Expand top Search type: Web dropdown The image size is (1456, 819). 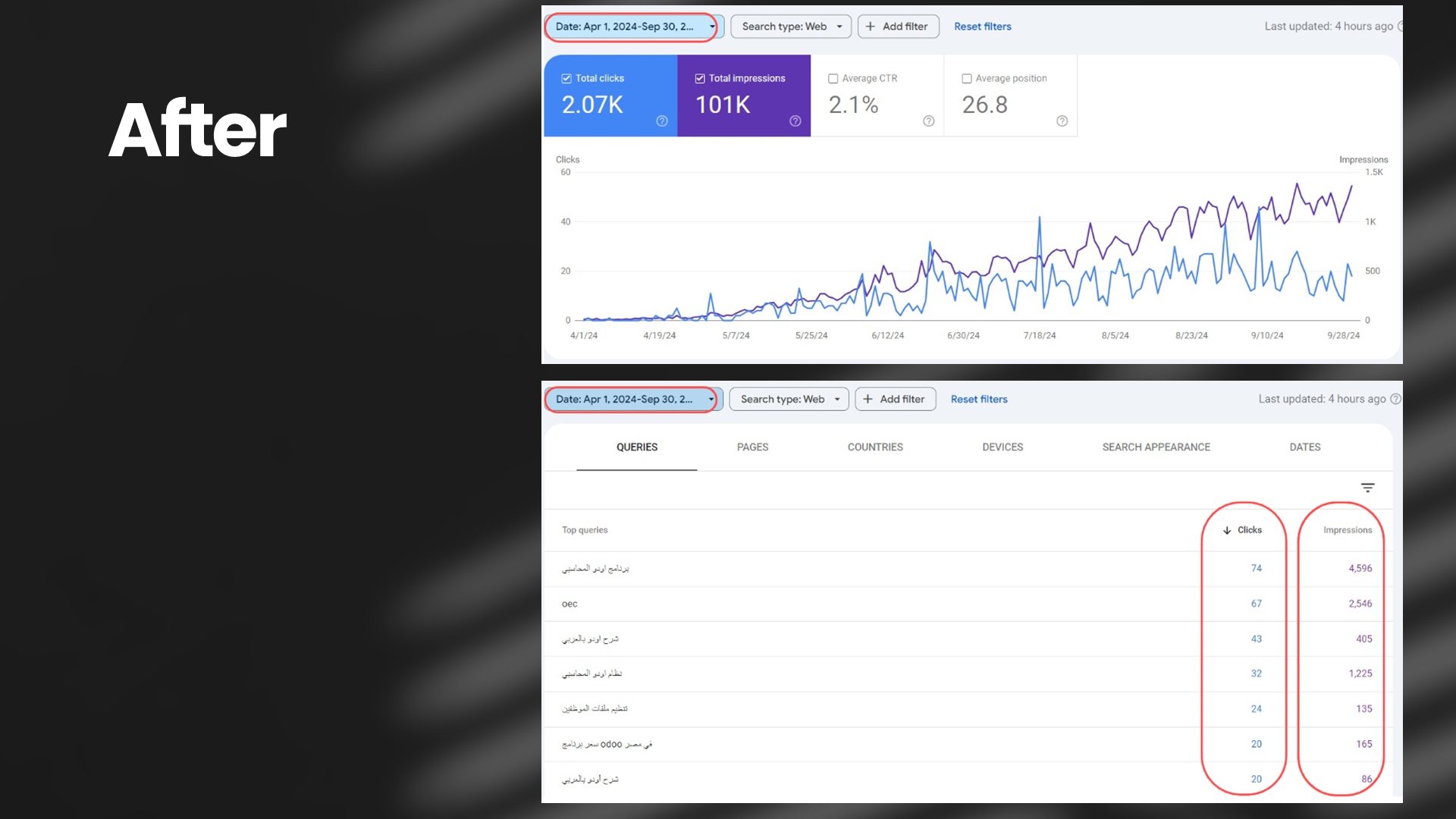pyautogui.click(x=790, y=27)
